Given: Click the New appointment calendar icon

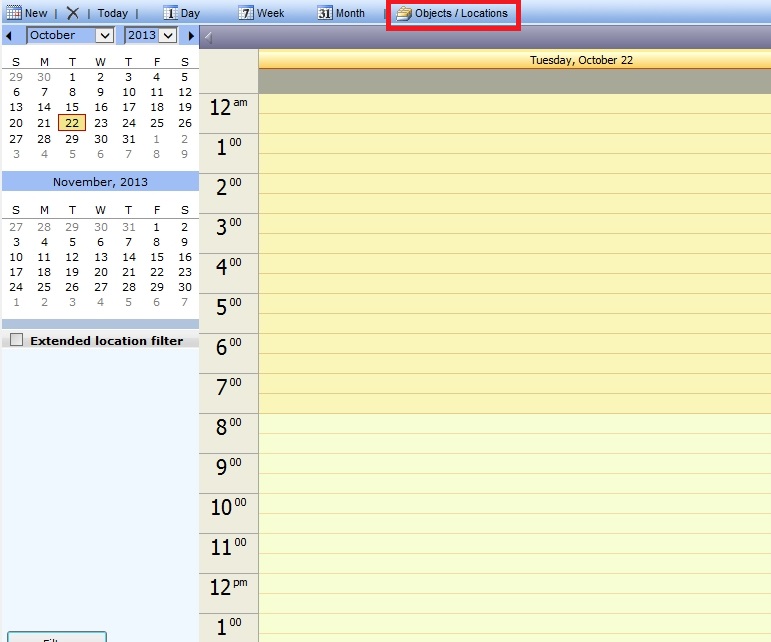Looking at the screenshot, I should click(x=14, y=13).
